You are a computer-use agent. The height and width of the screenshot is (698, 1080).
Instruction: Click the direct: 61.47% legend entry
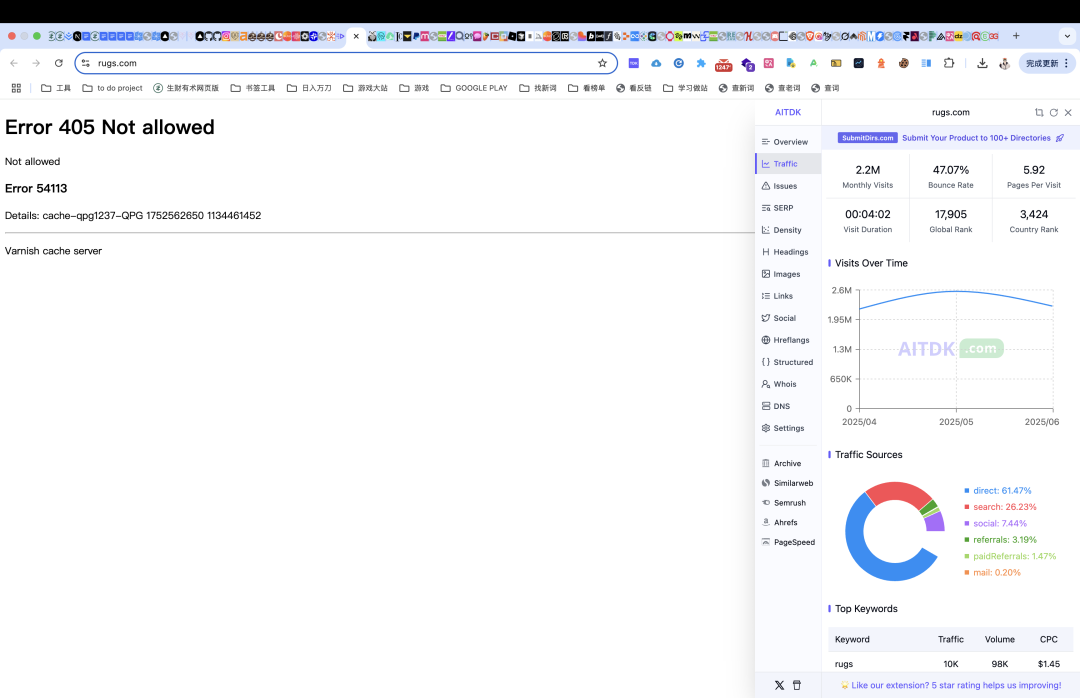pos(998,491)
